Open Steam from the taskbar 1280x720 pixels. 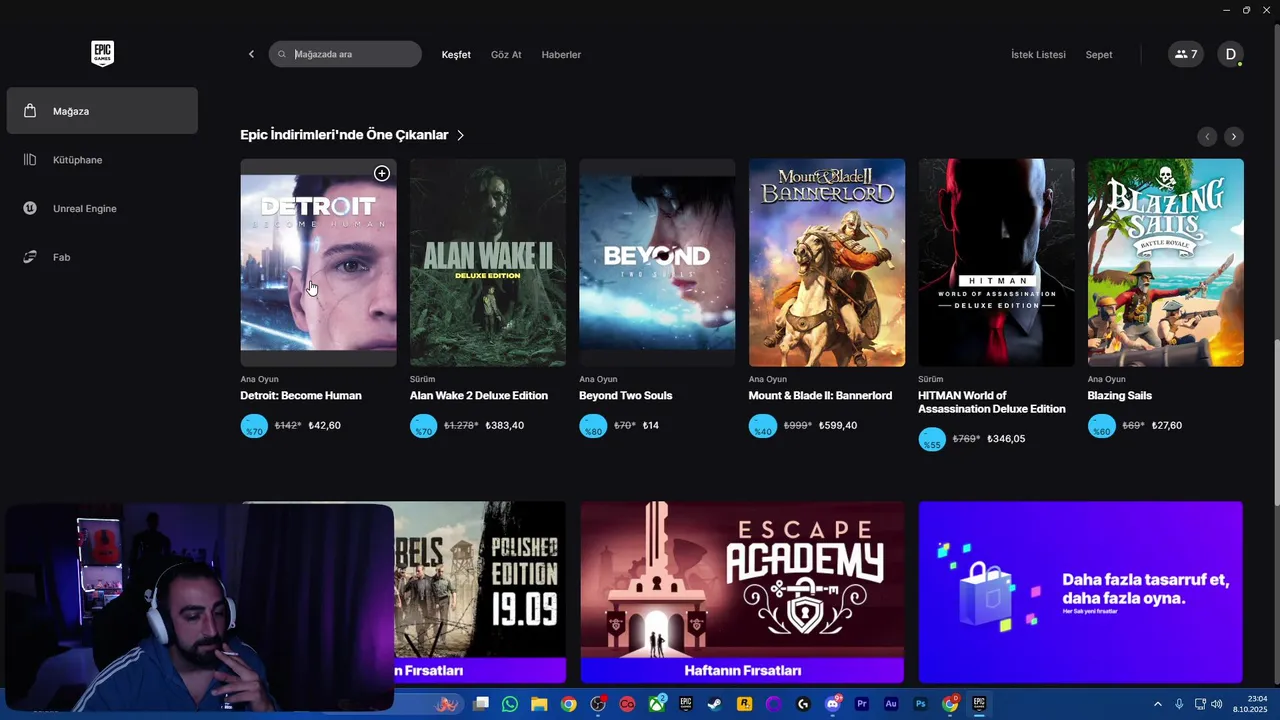tap(715, 704)
